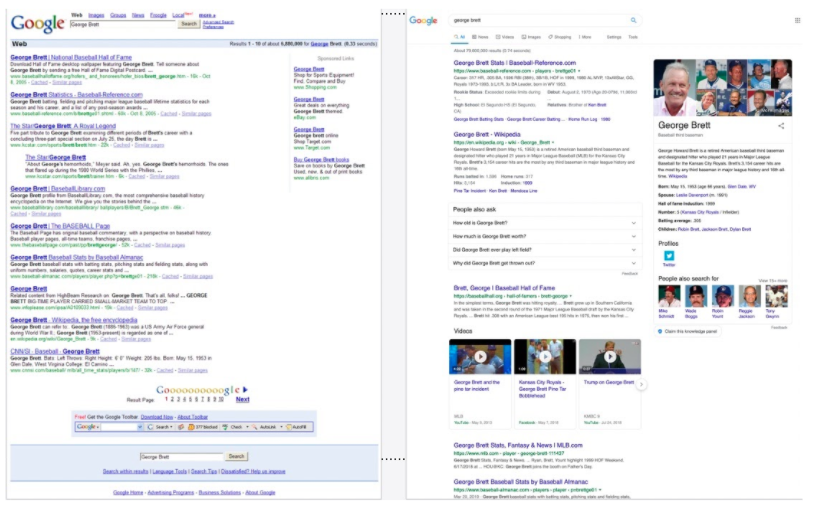Click the share icon in George Brett panel
The height and width of the screenshot is (516, 828).
(x=781, y=126)
